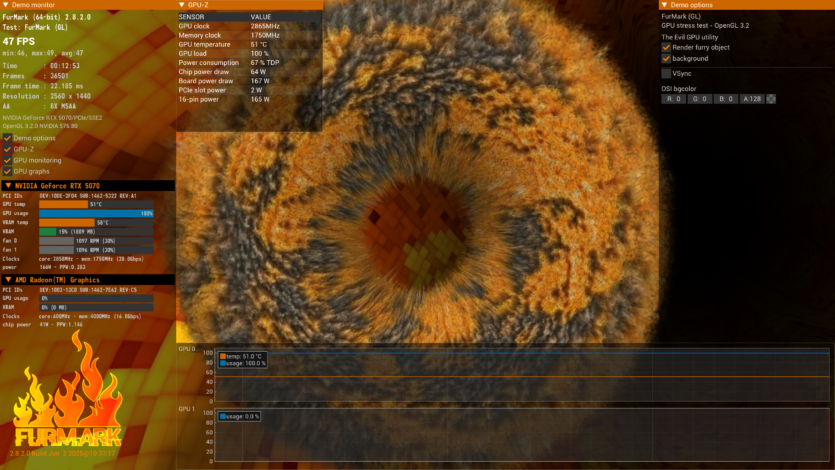Image resolution: width=835 pixels, height=470 pixels.
Task: Click the Board power draw 167 W row
Action: pos(249,81)
